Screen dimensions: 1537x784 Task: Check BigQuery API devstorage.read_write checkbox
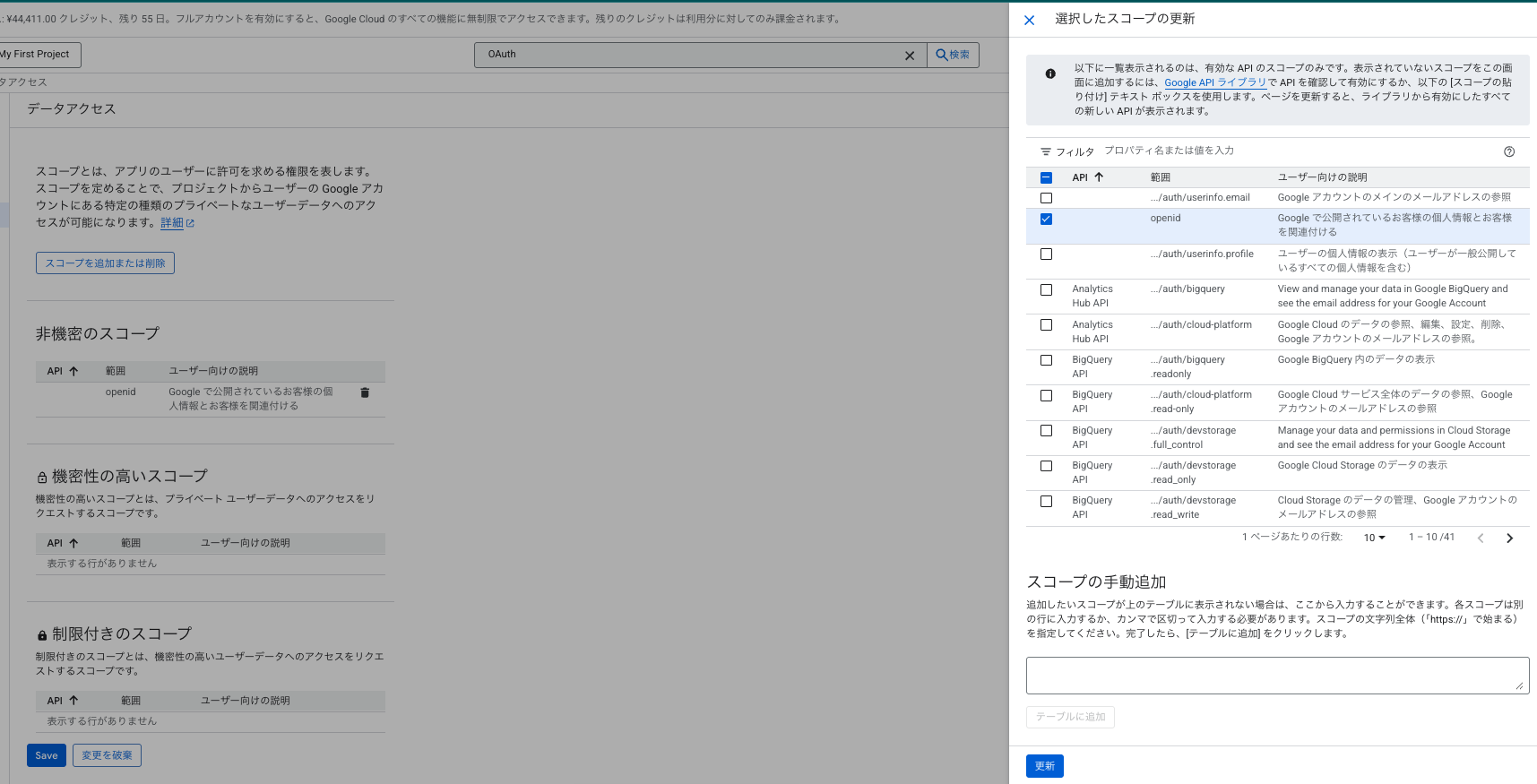1046,501
